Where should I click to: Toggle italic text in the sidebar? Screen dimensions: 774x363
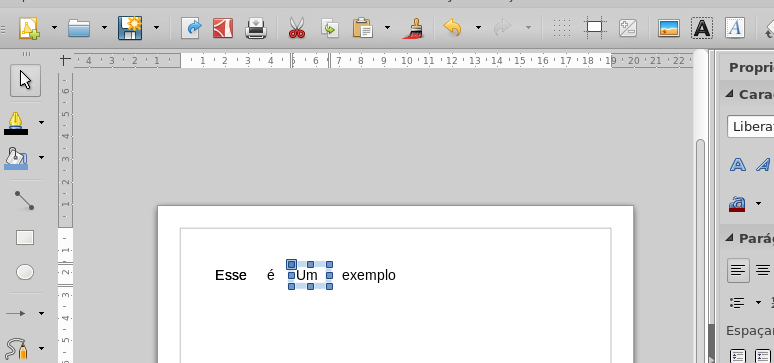coord(764,164)
